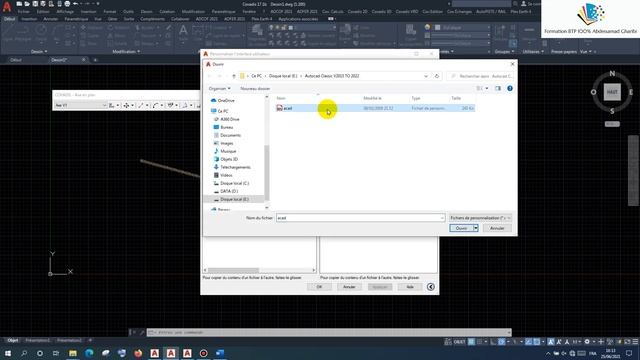Viewport: 640px width, 360px height.
Task: Open the Nom du fichier dropdown arrow
Action: click(442, 218)
